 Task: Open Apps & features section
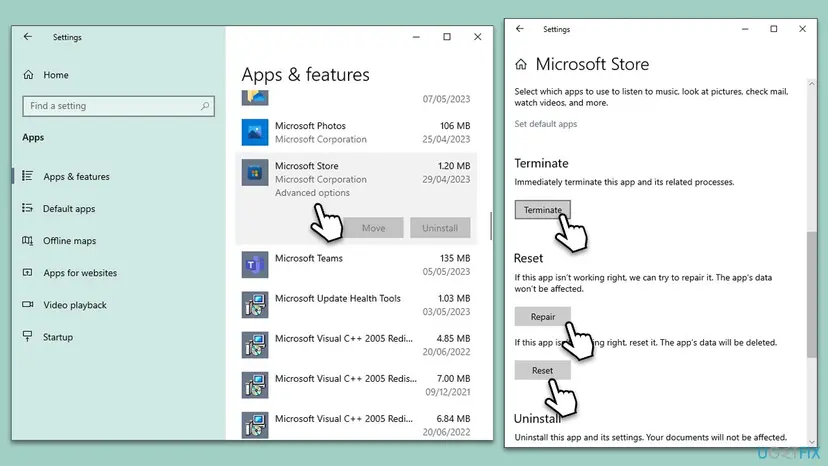coord(77,176)
